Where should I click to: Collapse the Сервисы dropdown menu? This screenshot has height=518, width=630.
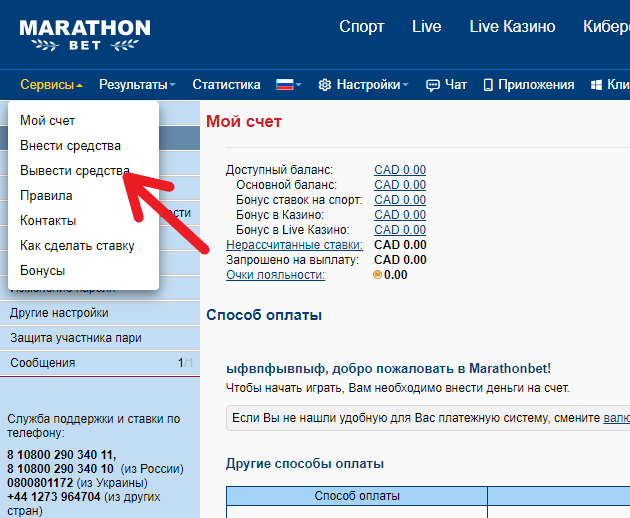(x=51, y=84)
